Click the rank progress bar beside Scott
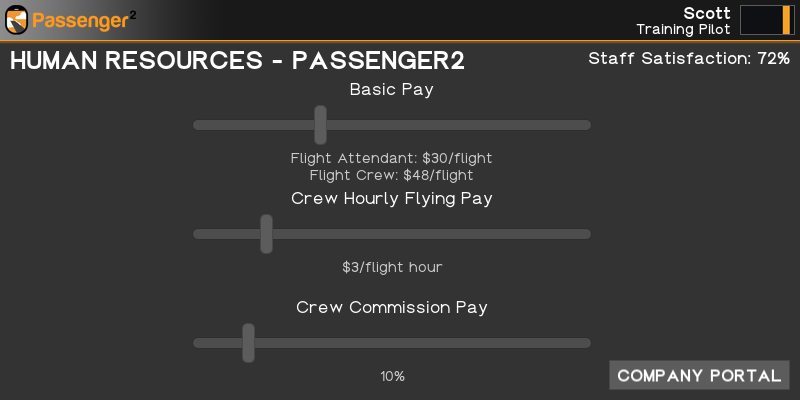This screenshot has height=400, width=800. click(760, 20)
